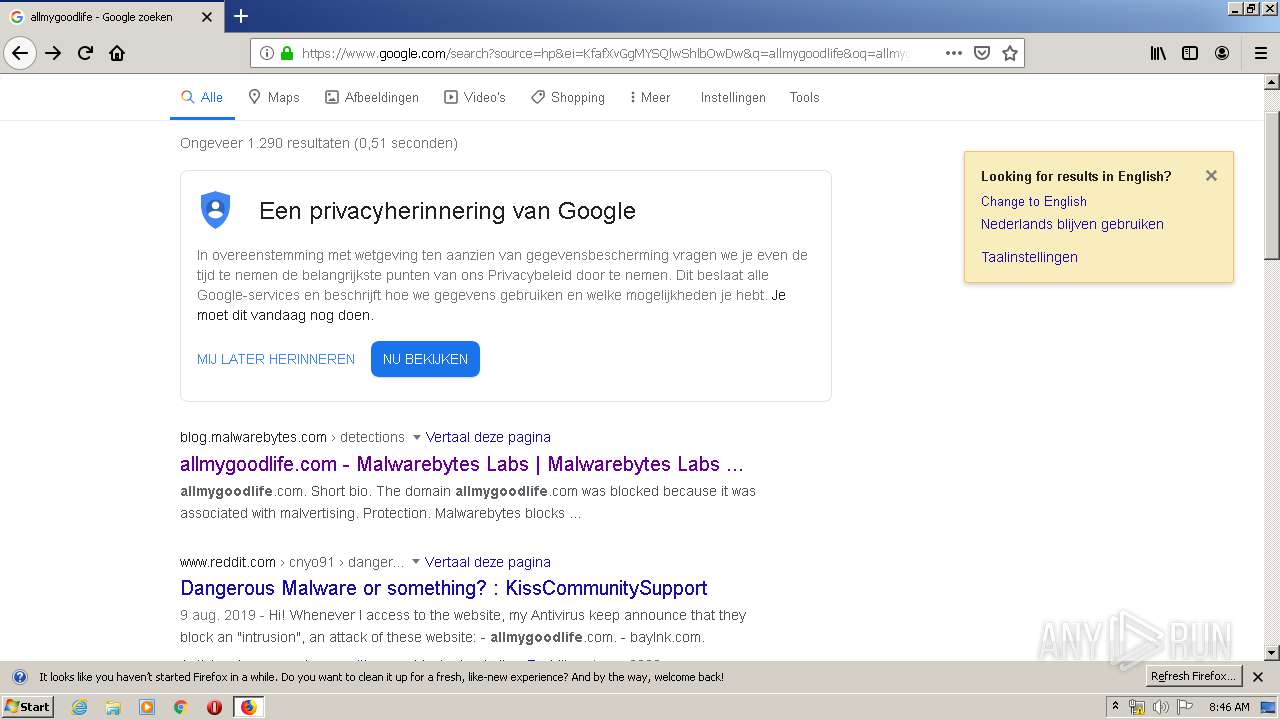Click the www.reddit.com breadcrumb text
The width and height of the screenshot is (1280, 720).
pyautogui.click(x=228, y=562)
